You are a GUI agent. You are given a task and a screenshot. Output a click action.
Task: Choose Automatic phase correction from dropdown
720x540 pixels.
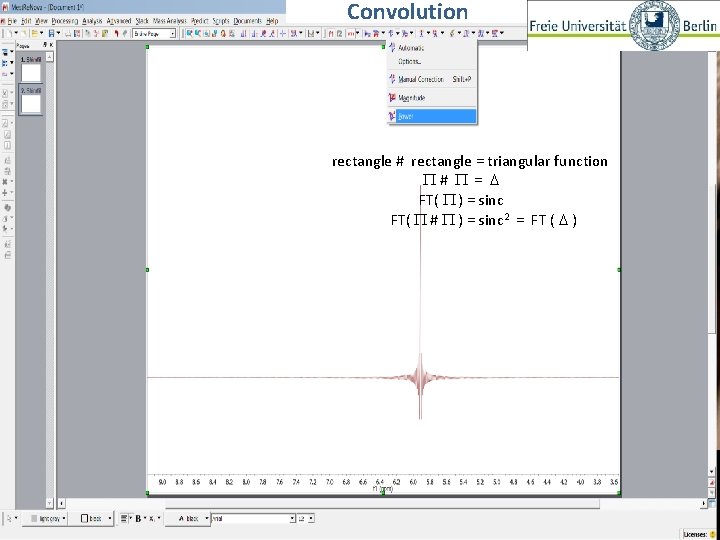[x=432, y=48]
